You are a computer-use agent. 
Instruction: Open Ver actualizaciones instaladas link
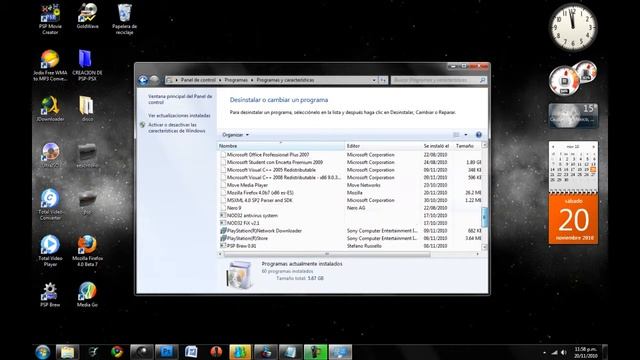[x=179, y=116]
